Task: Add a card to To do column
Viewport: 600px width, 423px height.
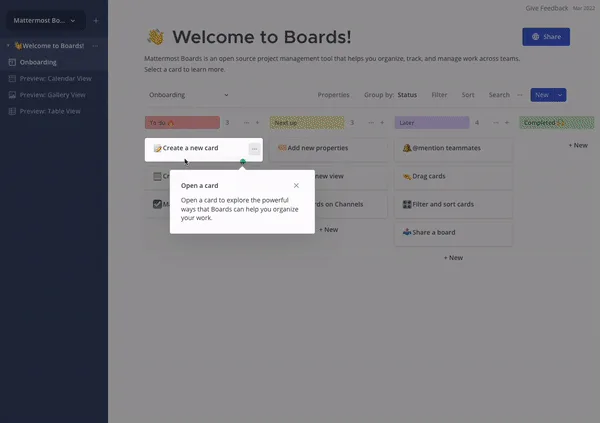Action: tap(258, 122)
